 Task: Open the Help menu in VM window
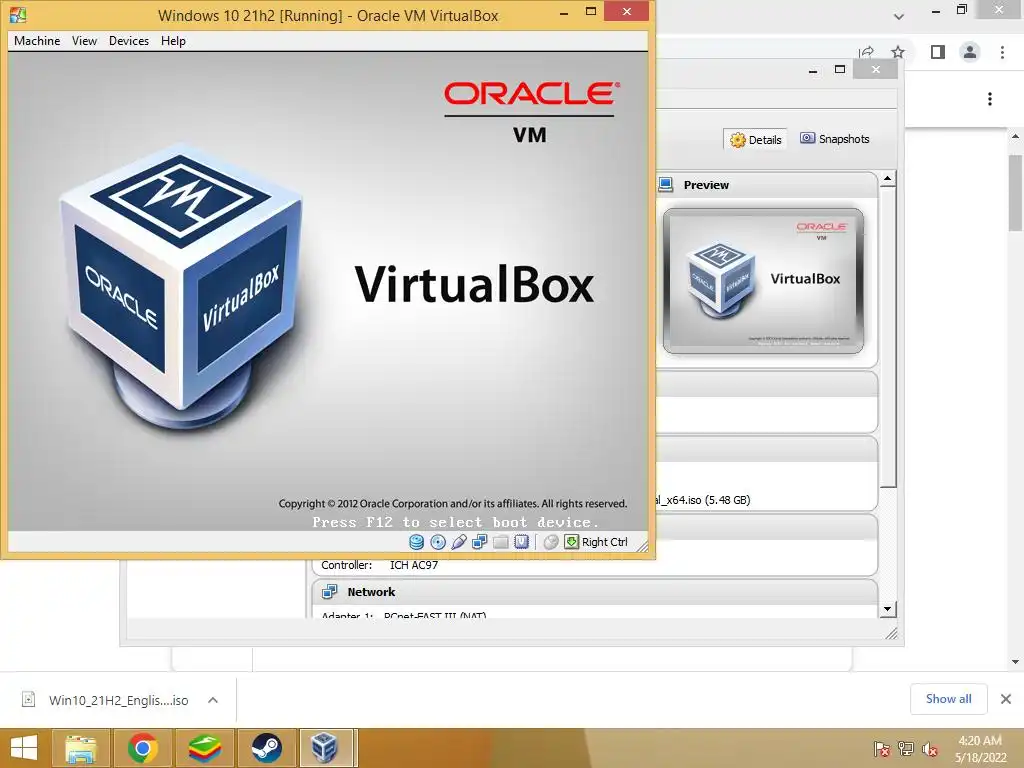point(173,40)
